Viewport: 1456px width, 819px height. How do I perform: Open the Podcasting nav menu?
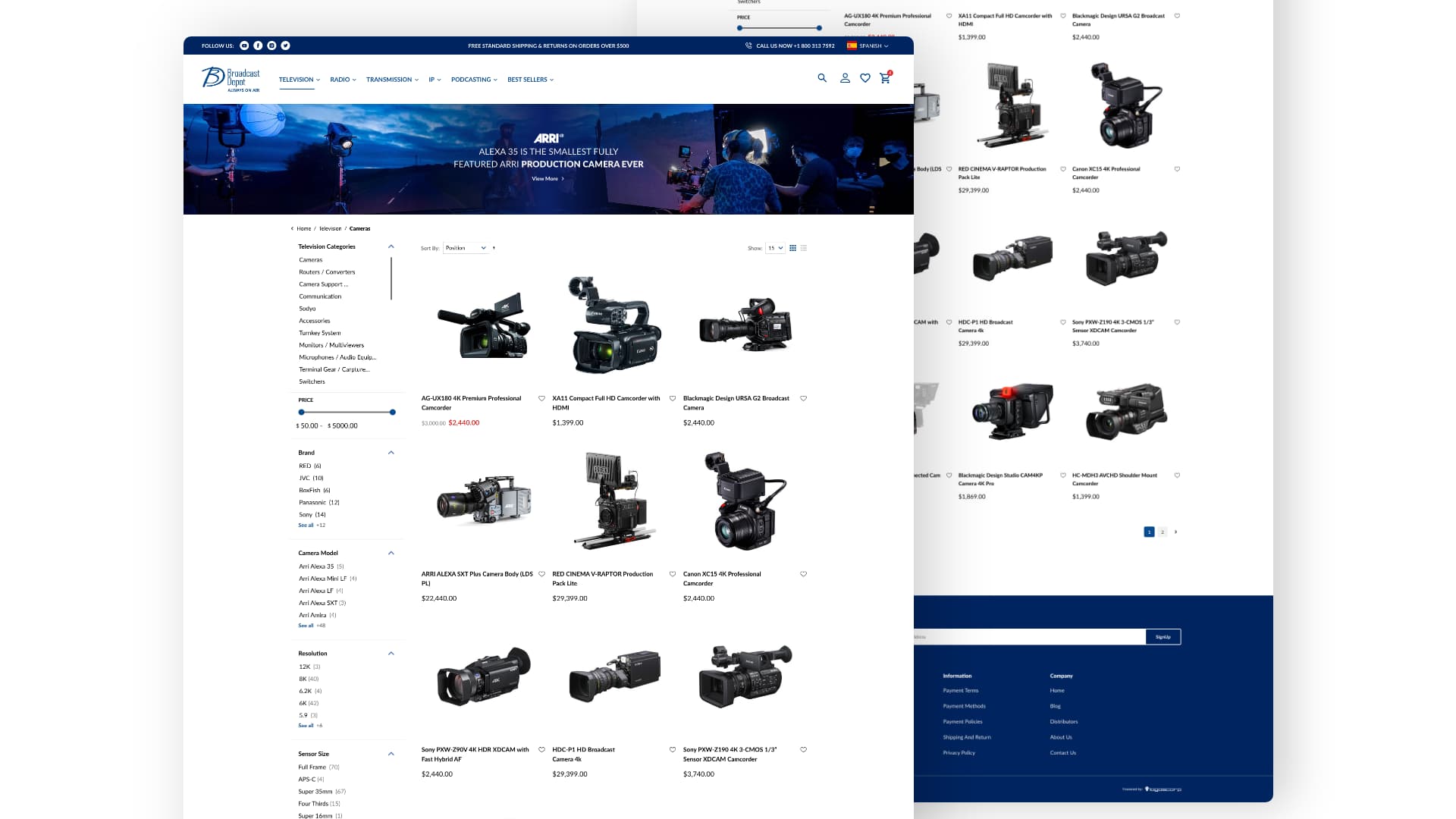pos(474,80)
